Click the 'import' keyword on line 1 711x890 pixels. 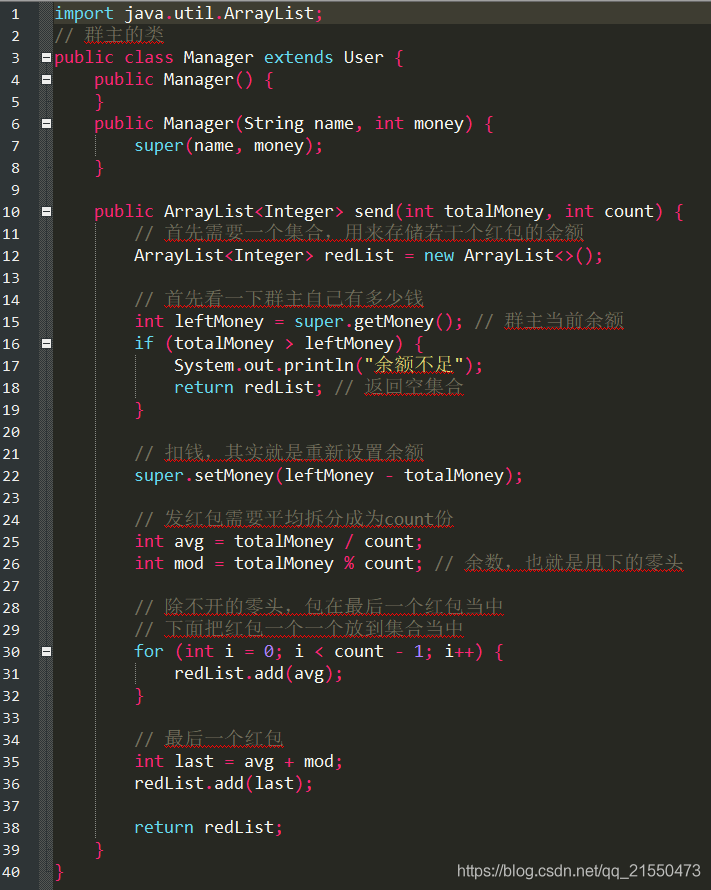pyautogui.click(x=84, y=14)
